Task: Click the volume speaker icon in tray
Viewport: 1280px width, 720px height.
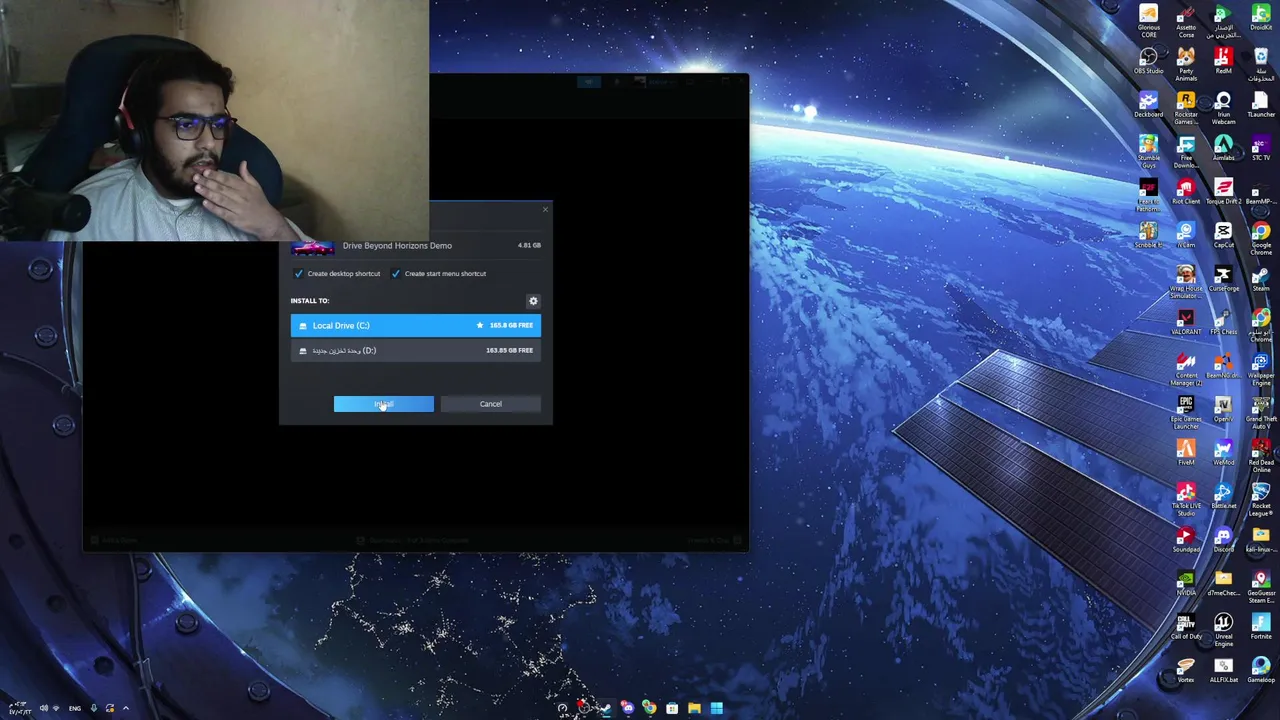Action: click(44, 708)
